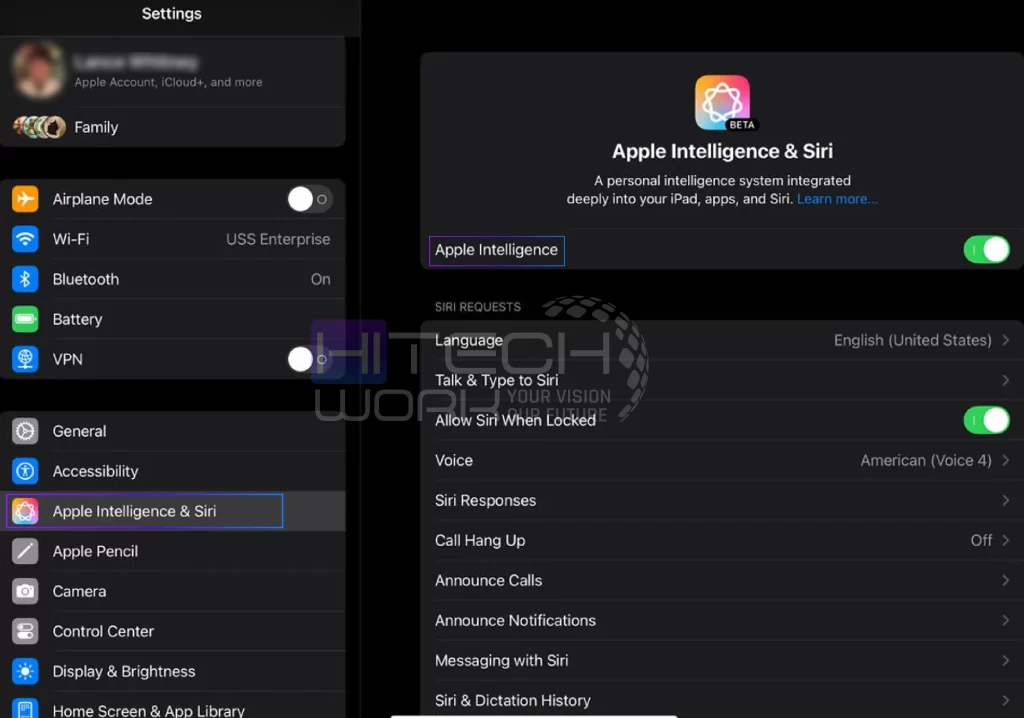Click the Display & Brightness icon
This screenshot has height=718, width=1024.
tap(25, 671)
